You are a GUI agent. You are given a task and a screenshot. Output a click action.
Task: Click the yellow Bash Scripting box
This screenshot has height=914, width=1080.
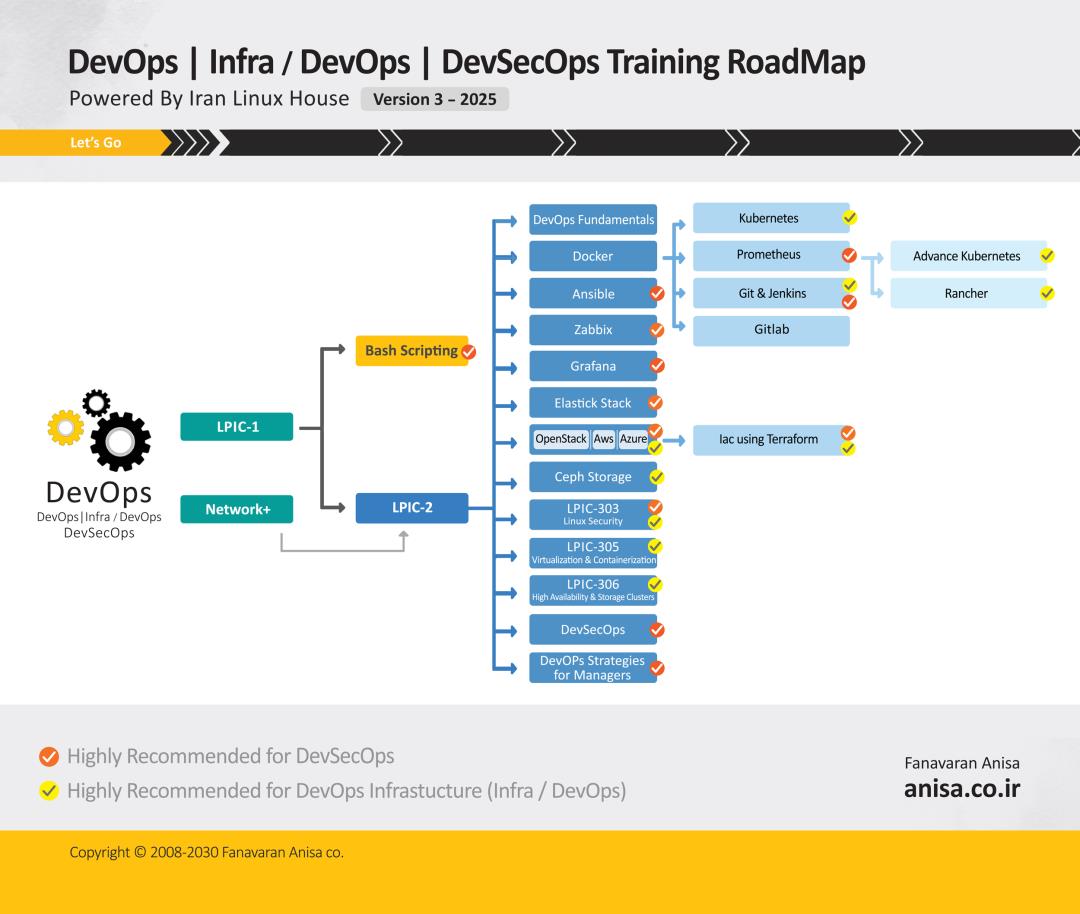pyautogui.click(x=410, y=351)
